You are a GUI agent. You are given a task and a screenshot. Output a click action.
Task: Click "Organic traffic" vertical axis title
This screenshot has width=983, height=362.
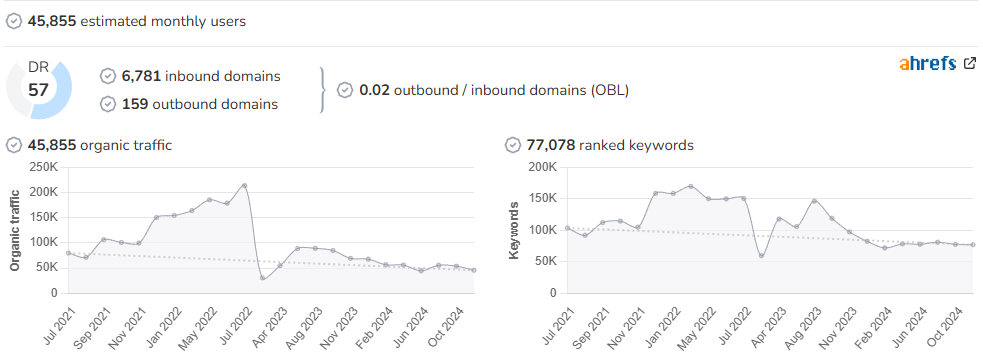click(x=15, y=230)
